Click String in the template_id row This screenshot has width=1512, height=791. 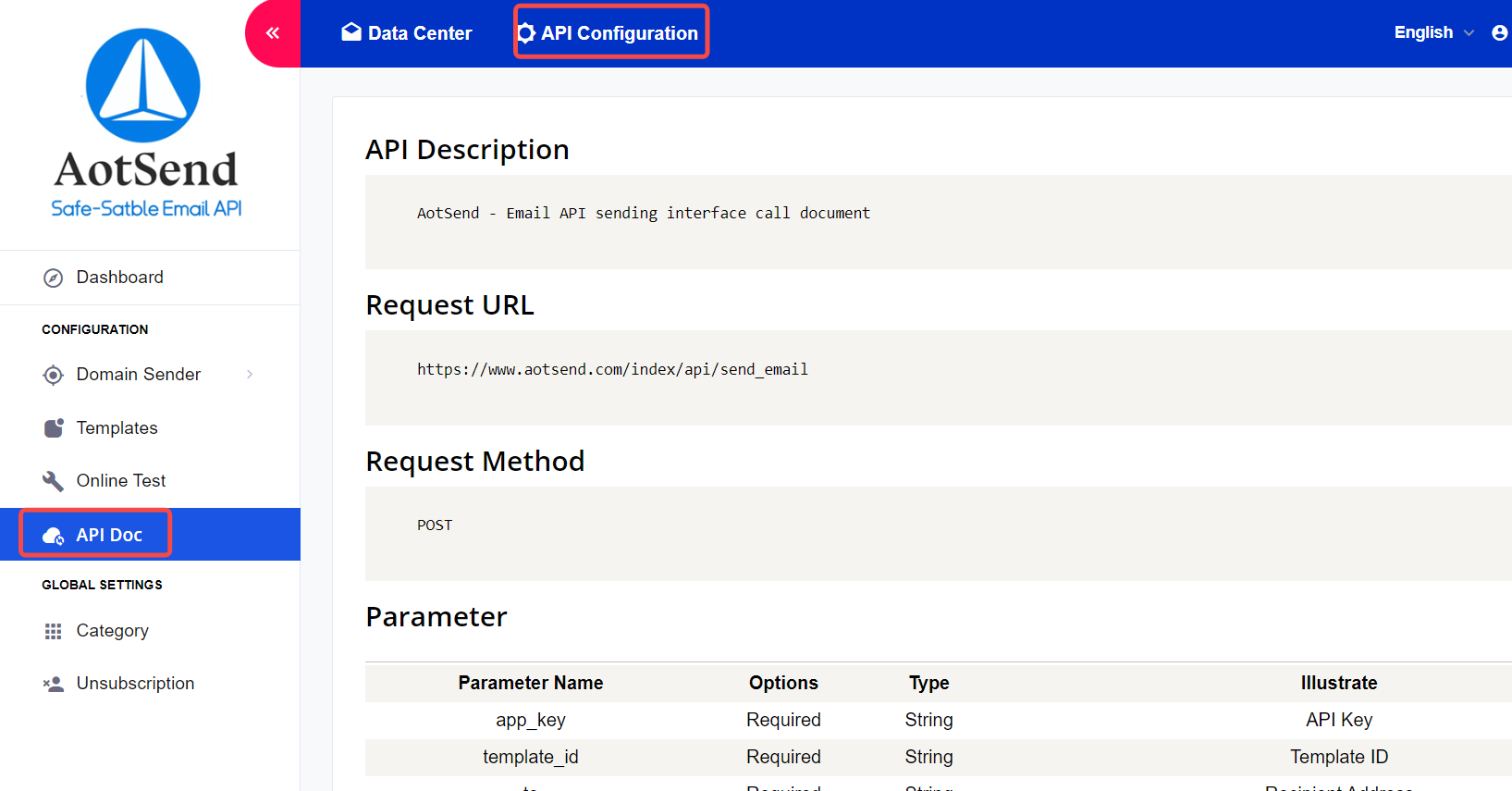929,757
